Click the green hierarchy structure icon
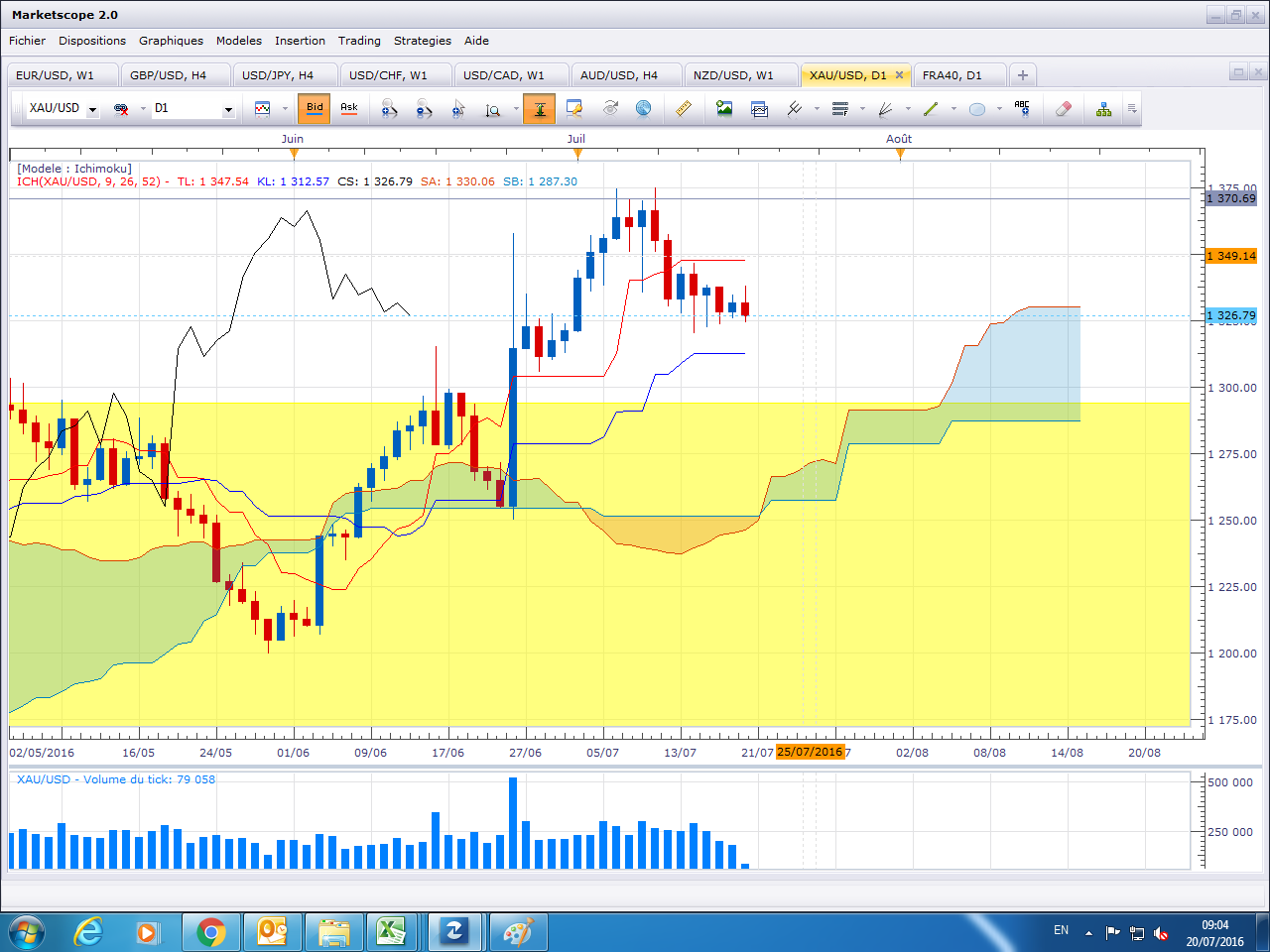The height and width of the screenshot is (952, 1270). pyautogui.click(x=1103, y=108)
